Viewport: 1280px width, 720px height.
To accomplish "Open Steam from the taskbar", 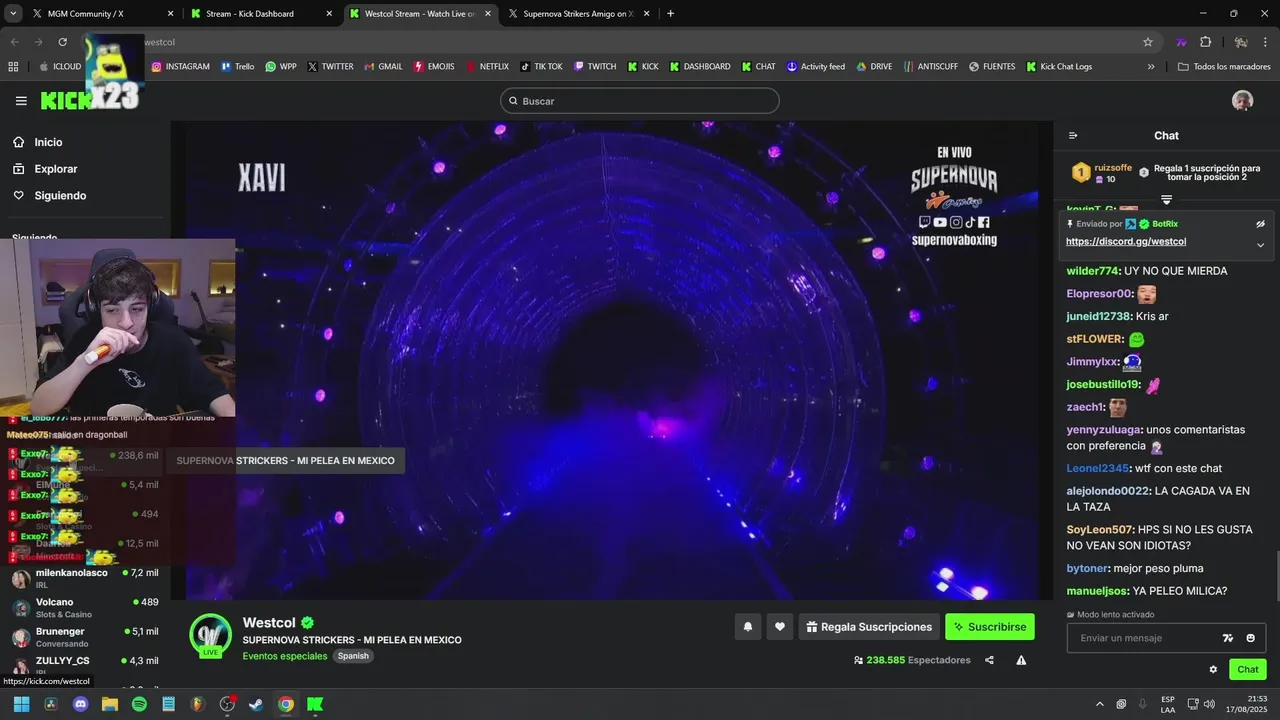I will tap(256, 704).
